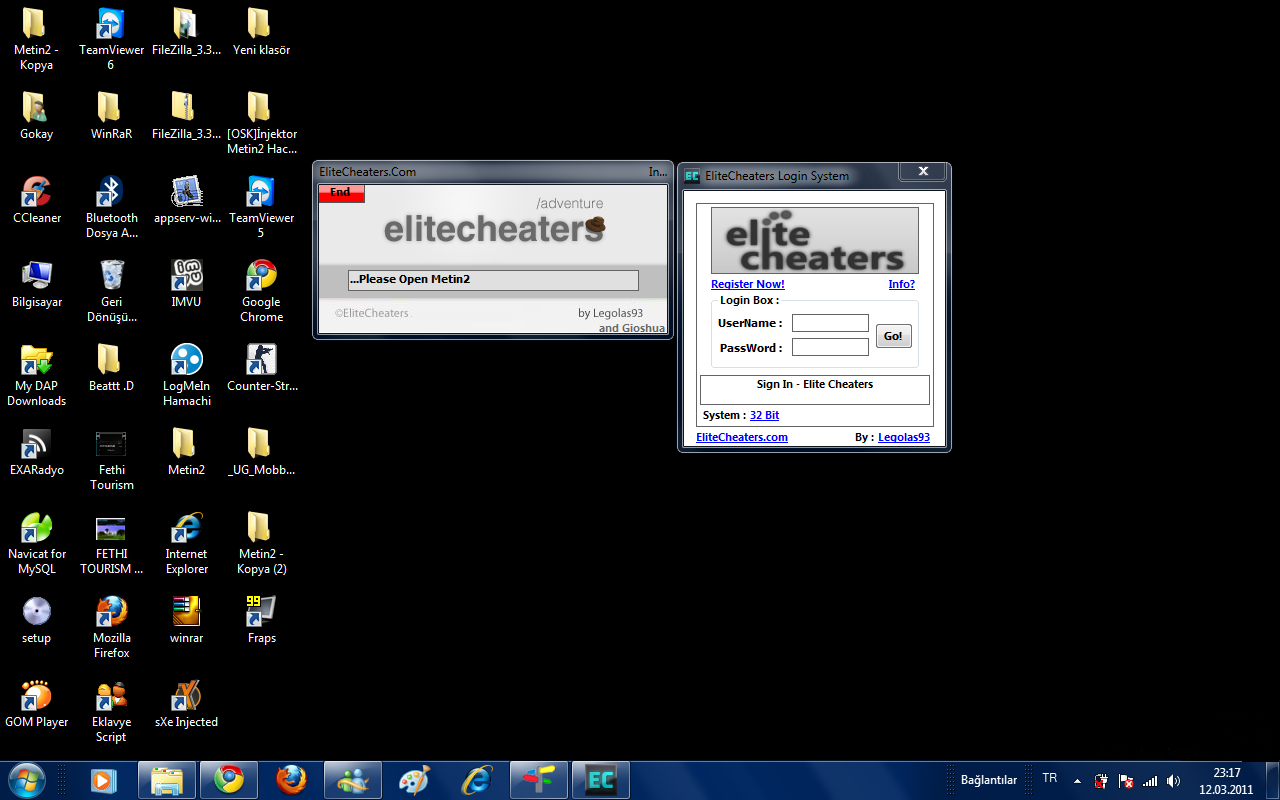1280x800 pixels.
Task: Select the Internet Explorer desktop shortcut
Action: click(187, 544)
